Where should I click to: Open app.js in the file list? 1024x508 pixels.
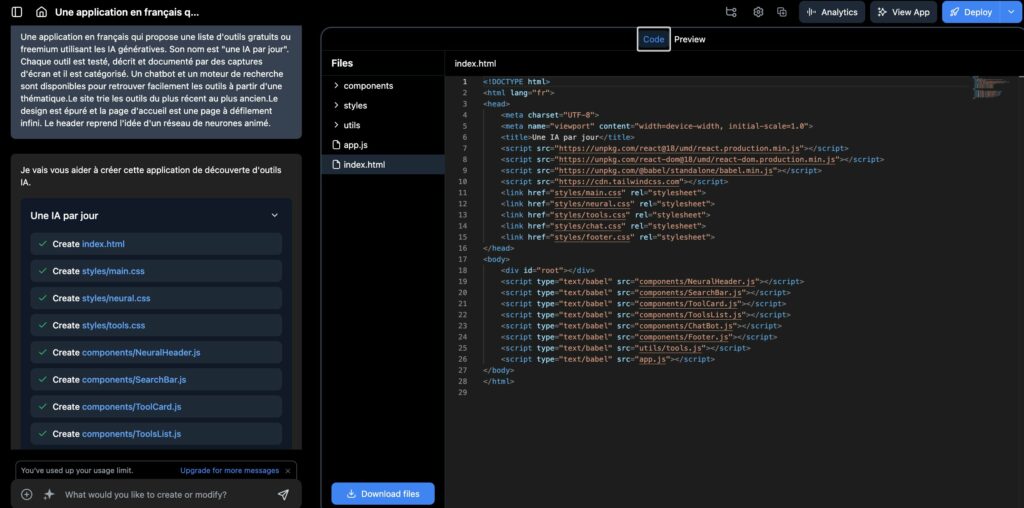pos(355,145)
